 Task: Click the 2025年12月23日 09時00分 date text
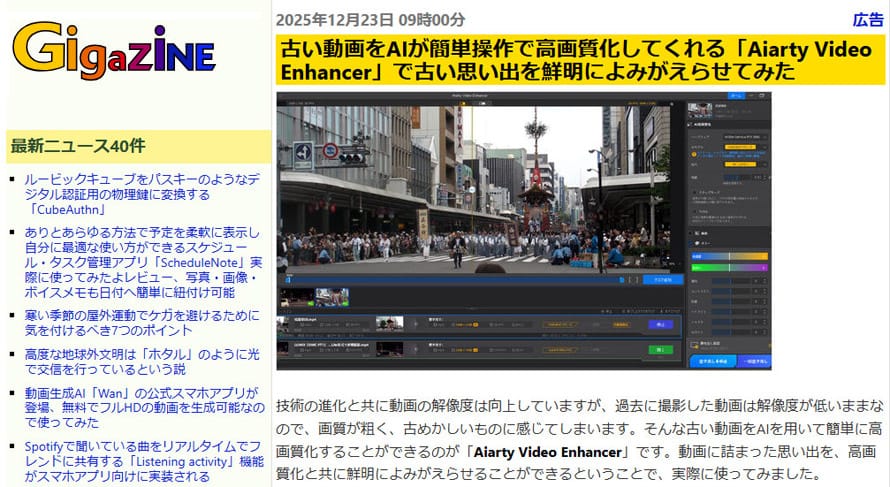[370, 20]
